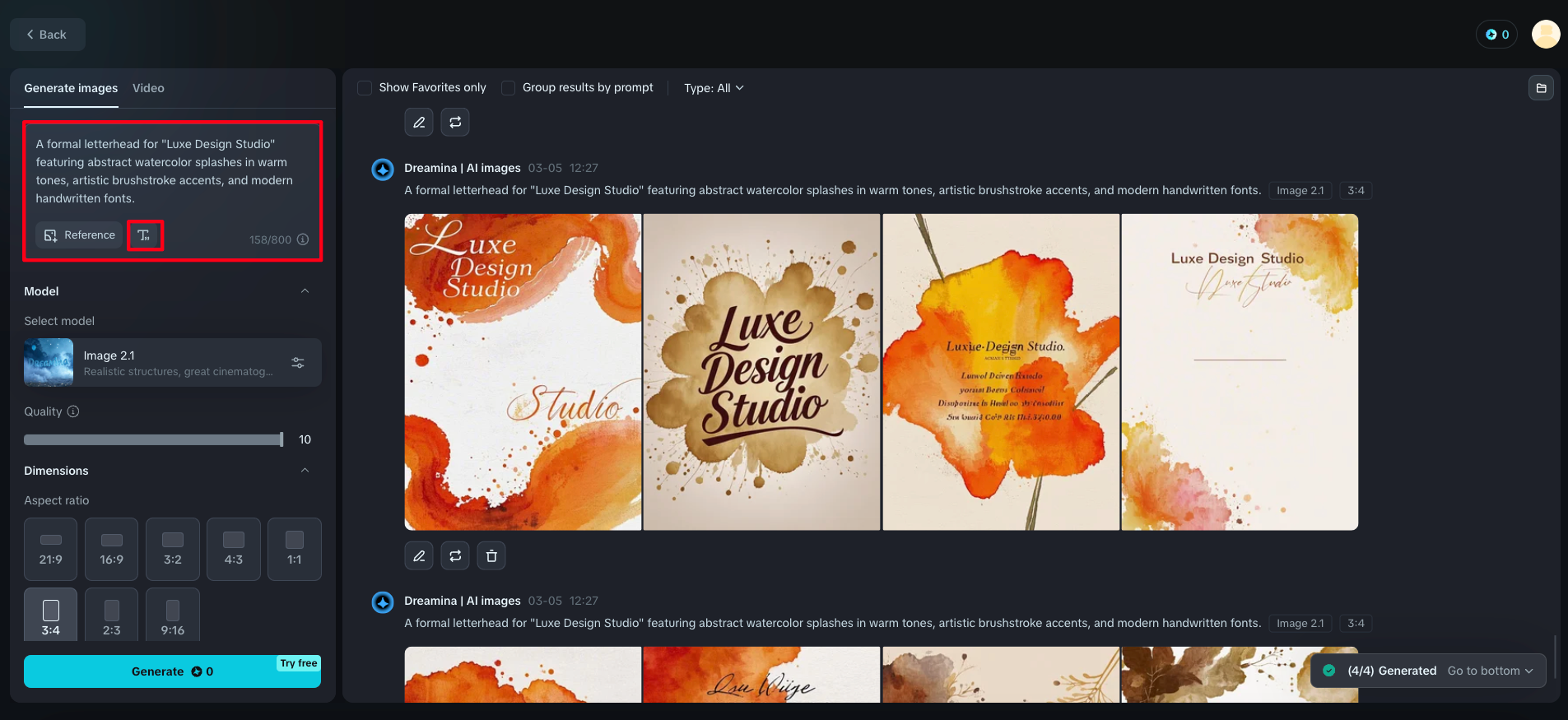Switch to the Video tab
Screen dimensions: 1568x720
148,88
